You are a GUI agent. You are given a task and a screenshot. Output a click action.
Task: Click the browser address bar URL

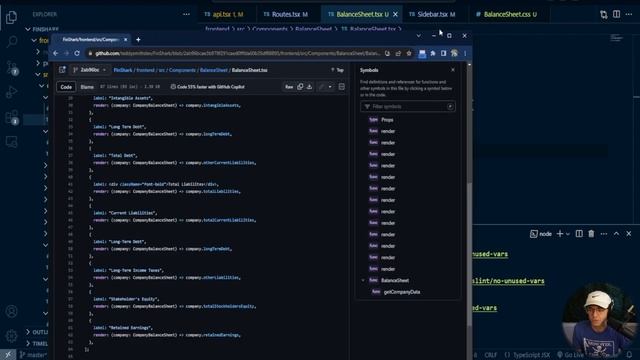tap(237, 53)
